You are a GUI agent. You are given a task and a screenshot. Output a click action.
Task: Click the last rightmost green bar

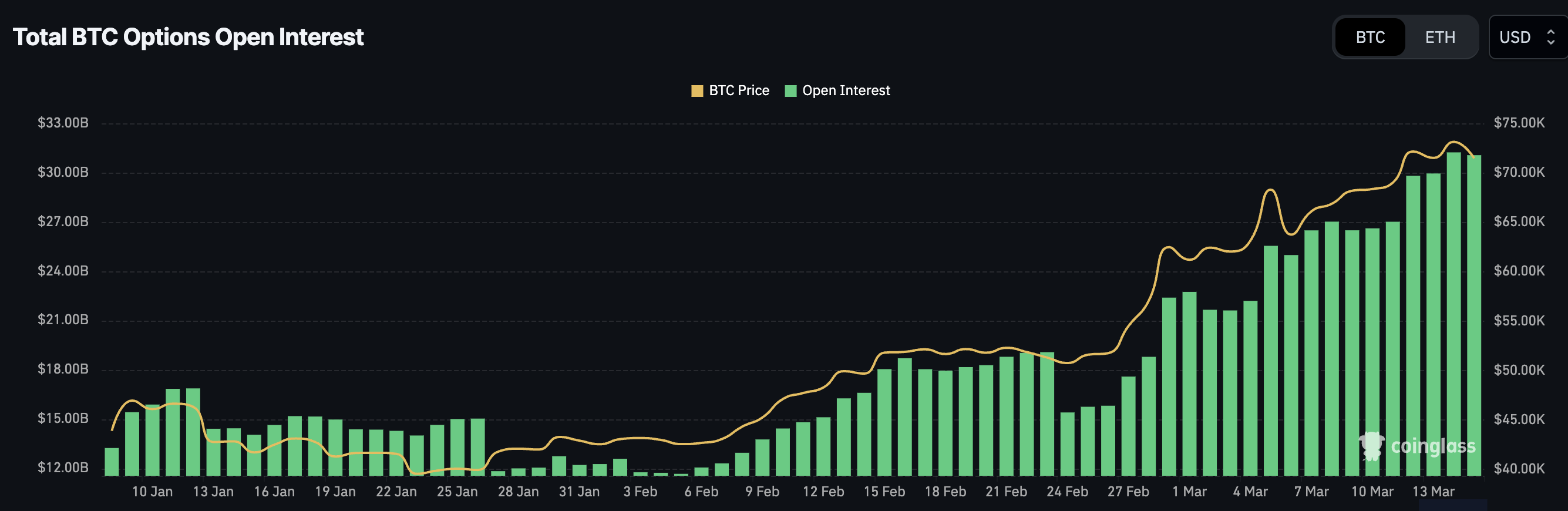pos(1473,315)
